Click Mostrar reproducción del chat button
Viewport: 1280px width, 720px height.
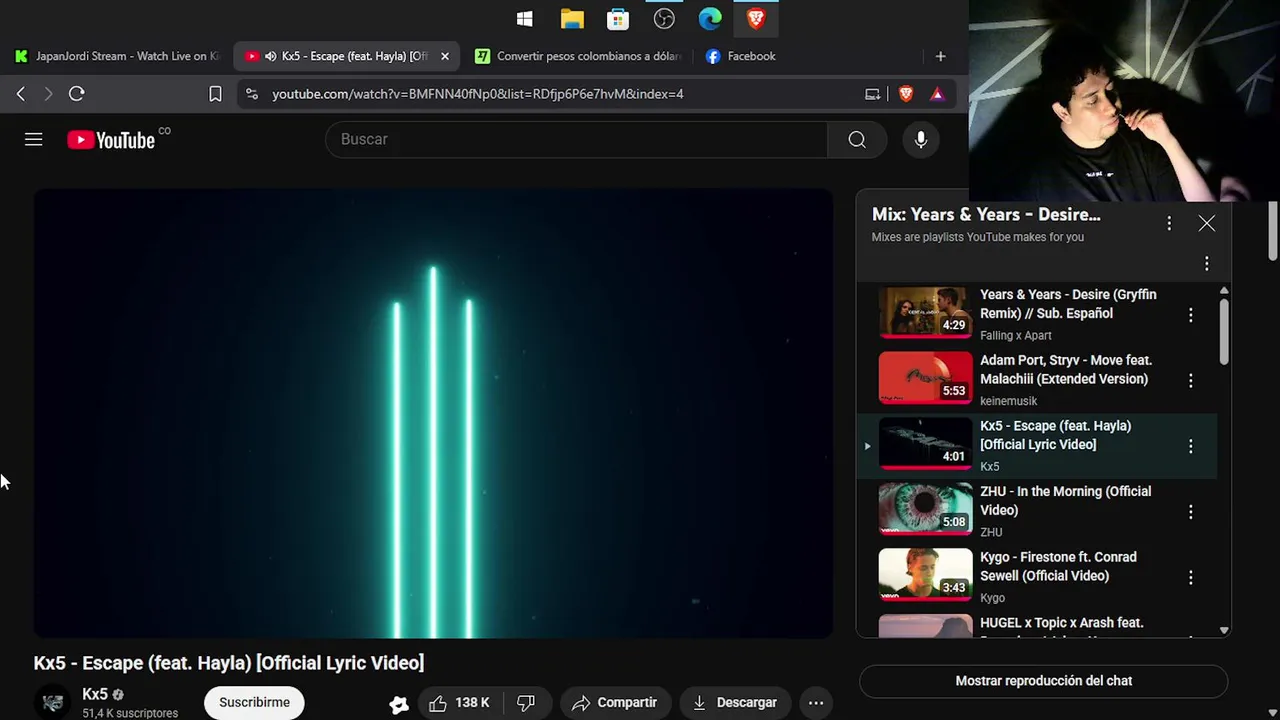coord(1043,681)
